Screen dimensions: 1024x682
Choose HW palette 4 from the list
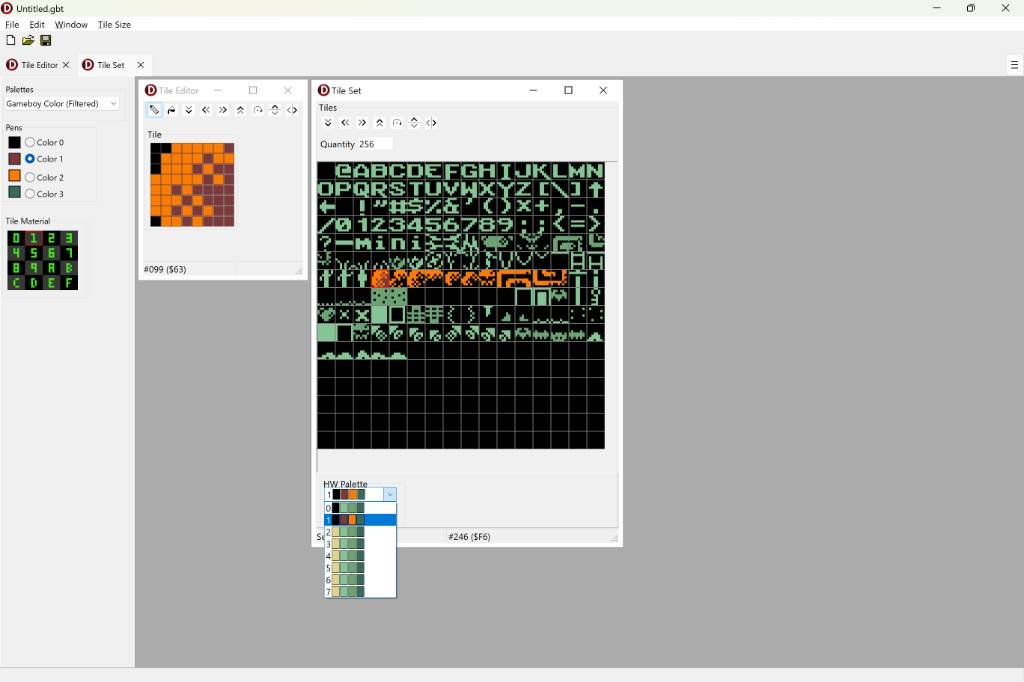click(x=360, y=556)
